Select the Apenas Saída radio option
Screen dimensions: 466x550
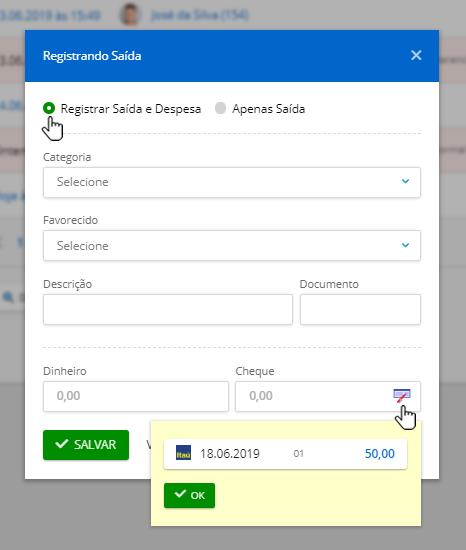point(220,108)
